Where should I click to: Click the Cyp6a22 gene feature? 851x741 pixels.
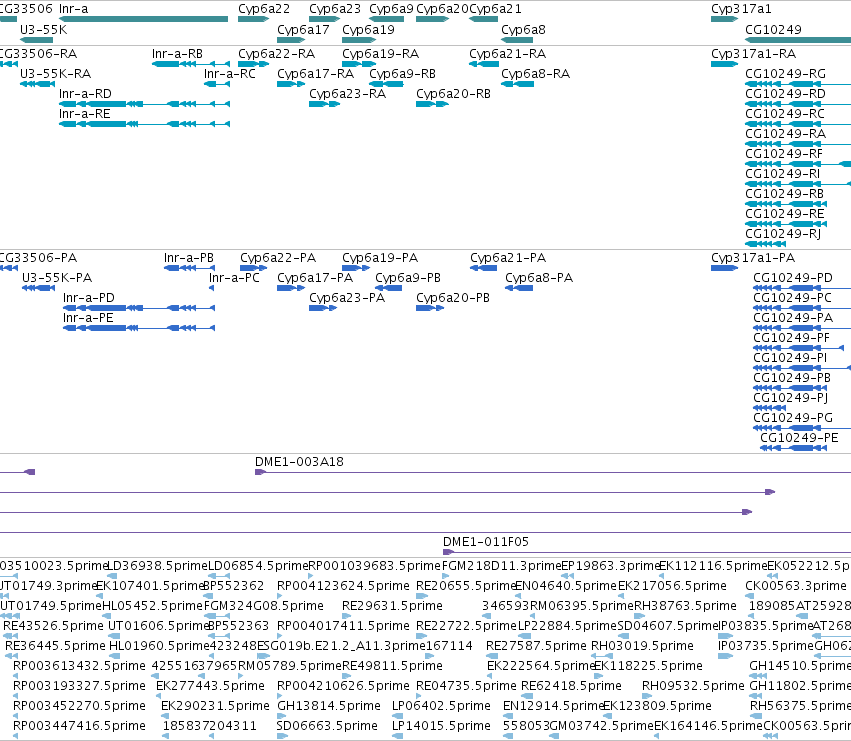[253, 19]
